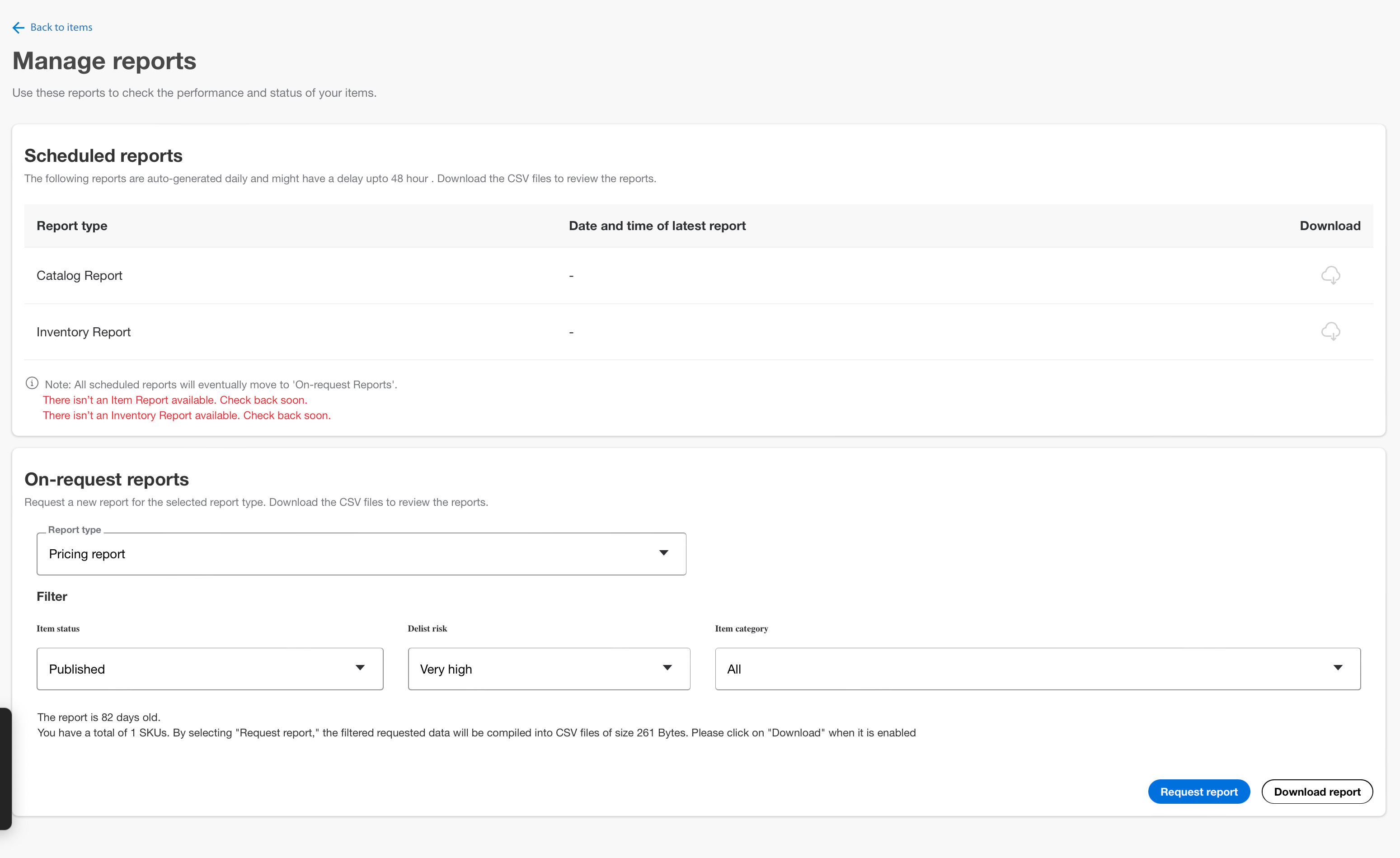Screen dimensions: 1400x858
Task: Click Date and time of latest report header
Action: click(658, 226)
